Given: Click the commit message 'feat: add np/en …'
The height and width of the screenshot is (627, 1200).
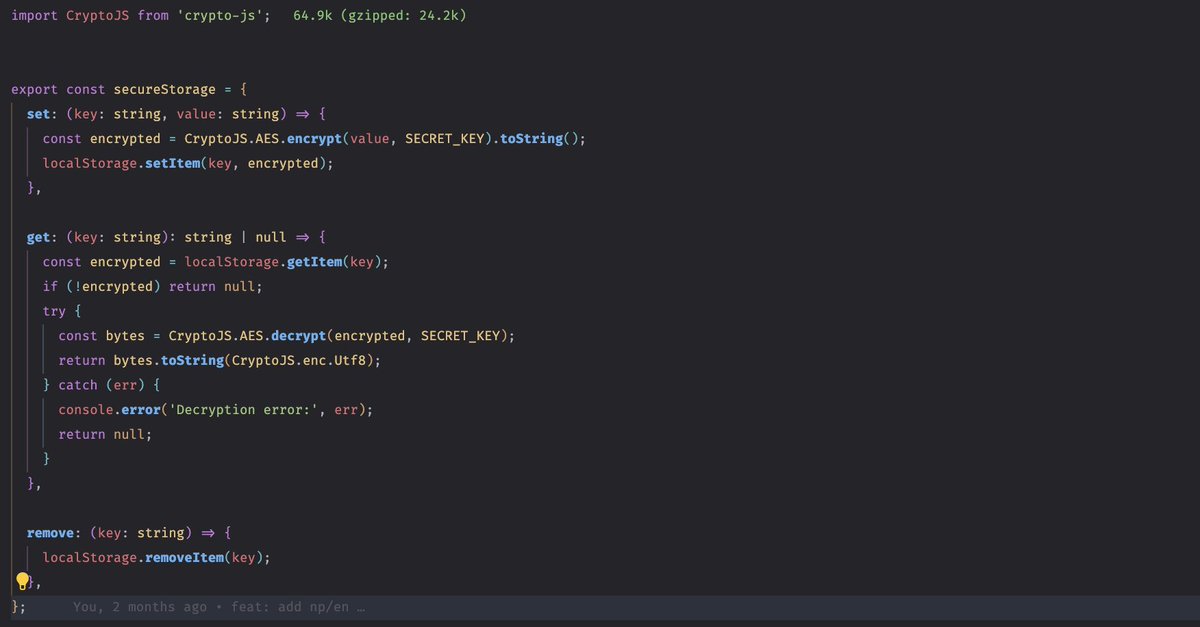Looking at the screenshot, I should pyautogui.click(x=298, y=607).
